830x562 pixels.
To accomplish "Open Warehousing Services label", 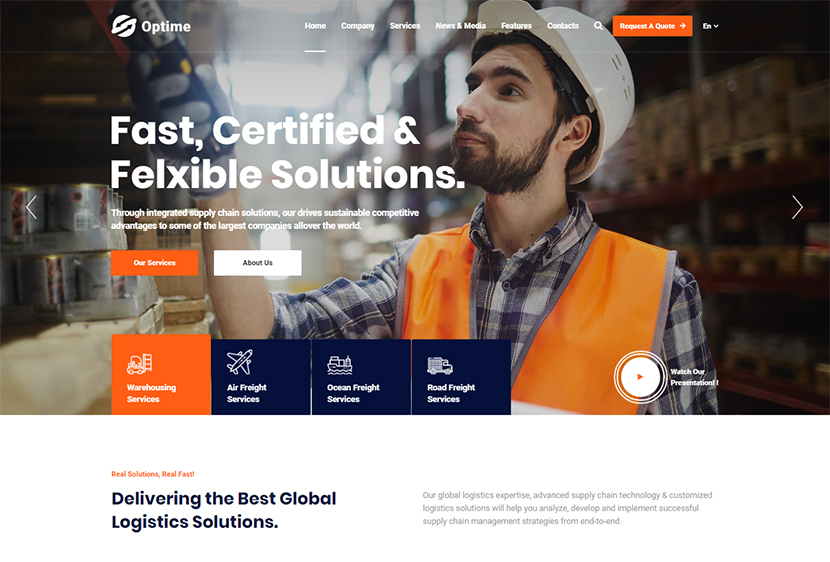I will (151, 393).
